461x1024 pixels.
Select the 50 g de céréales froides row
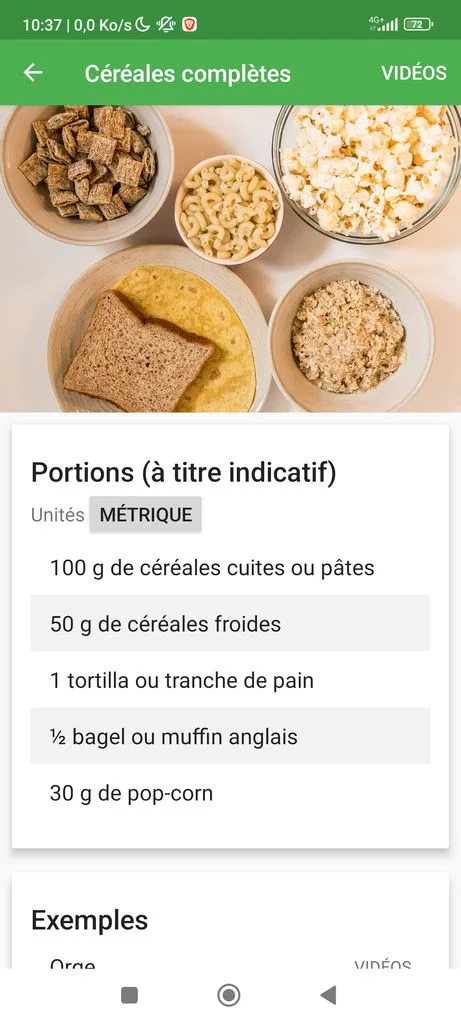(x=230, y=624)
